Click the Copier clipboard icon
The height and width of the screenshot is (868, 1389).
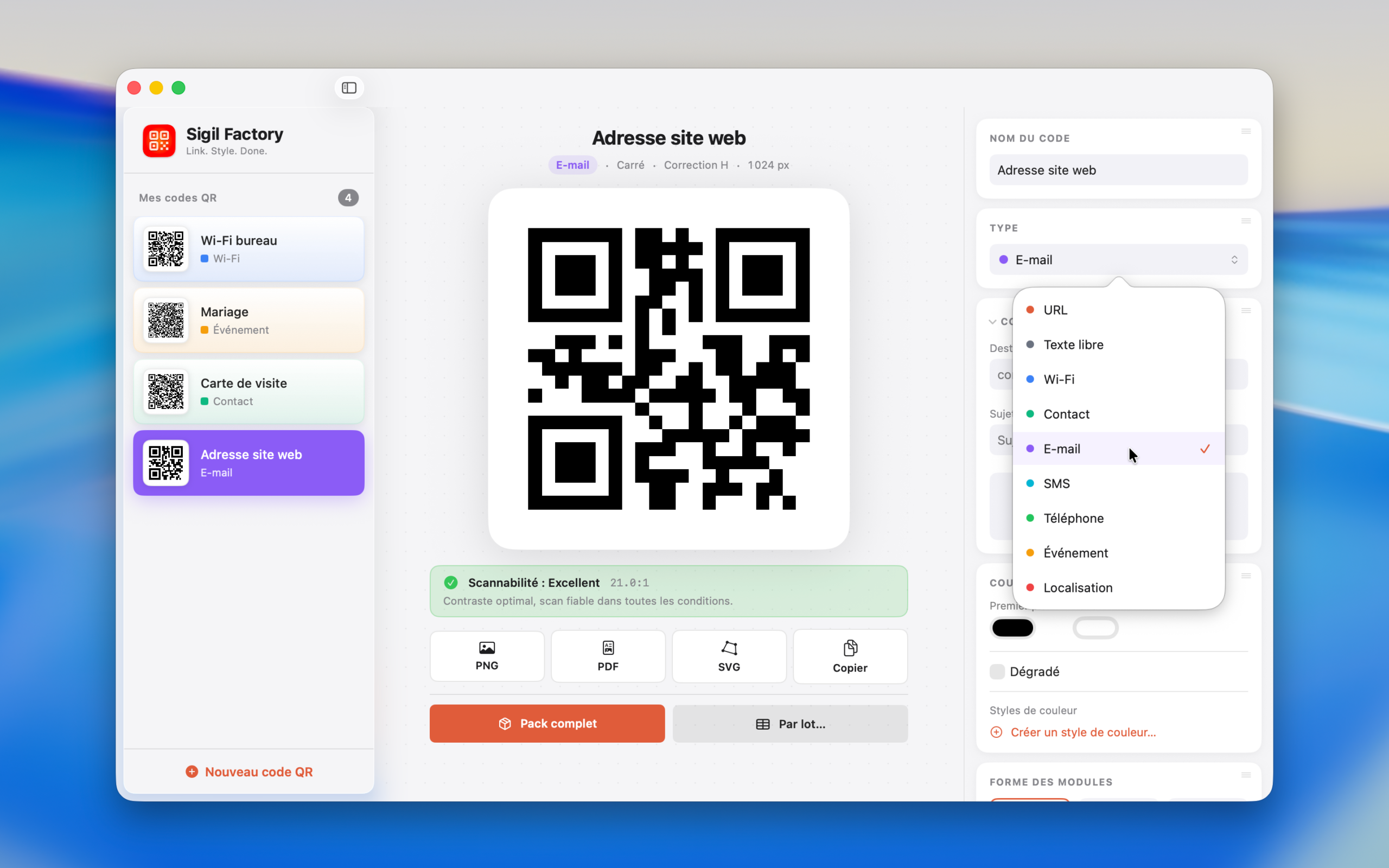850,648
